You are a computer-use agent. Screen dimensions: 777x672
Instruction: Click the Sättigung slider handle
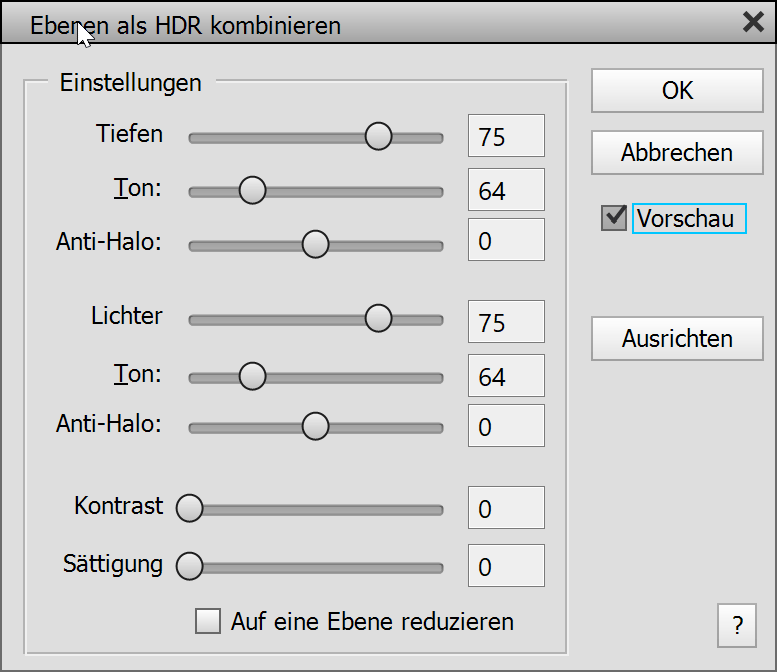click(x=189, y=567)
